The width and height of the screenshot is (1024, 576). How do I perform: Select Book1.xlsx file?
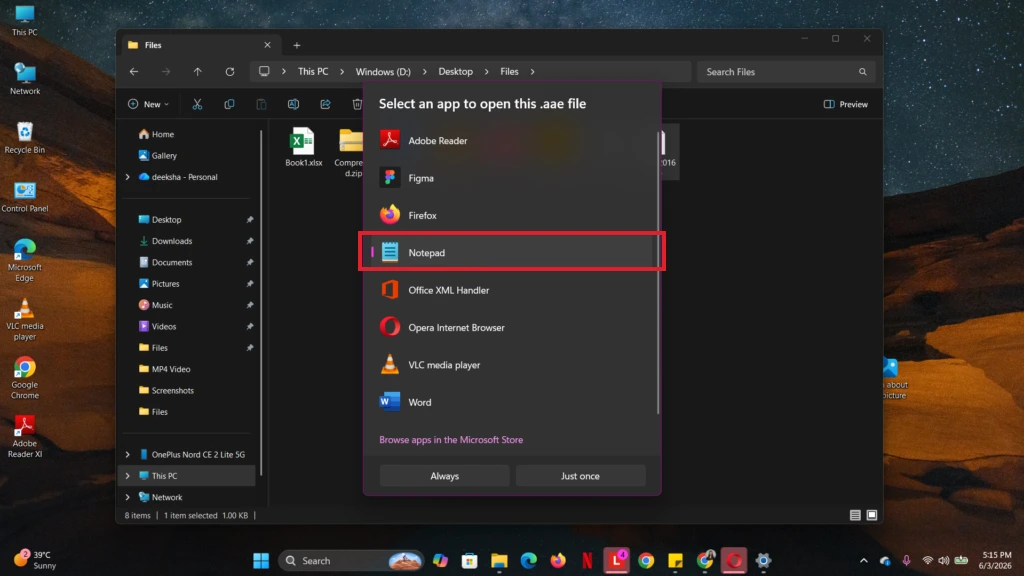click(303, 147)
